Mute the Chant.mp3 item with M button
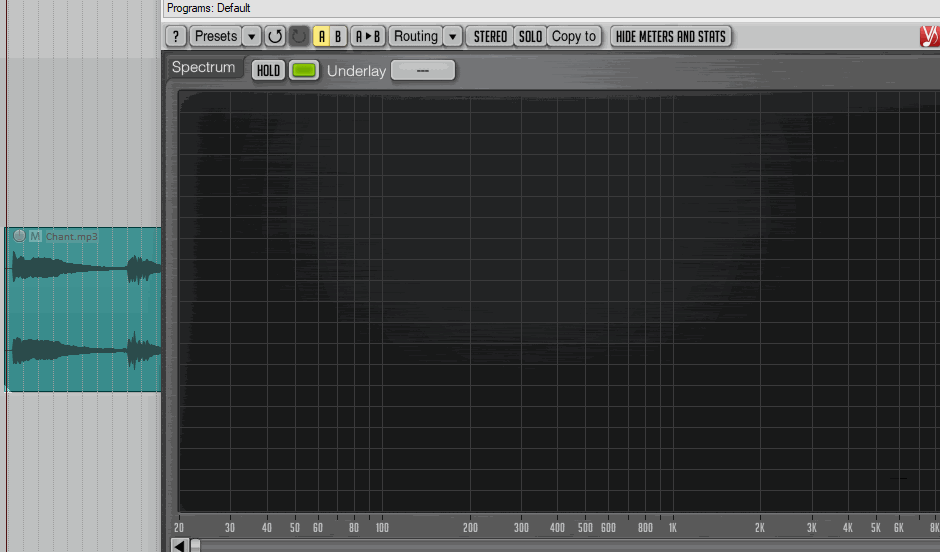Screen dimensions: 940x552 tap(35, 236)
